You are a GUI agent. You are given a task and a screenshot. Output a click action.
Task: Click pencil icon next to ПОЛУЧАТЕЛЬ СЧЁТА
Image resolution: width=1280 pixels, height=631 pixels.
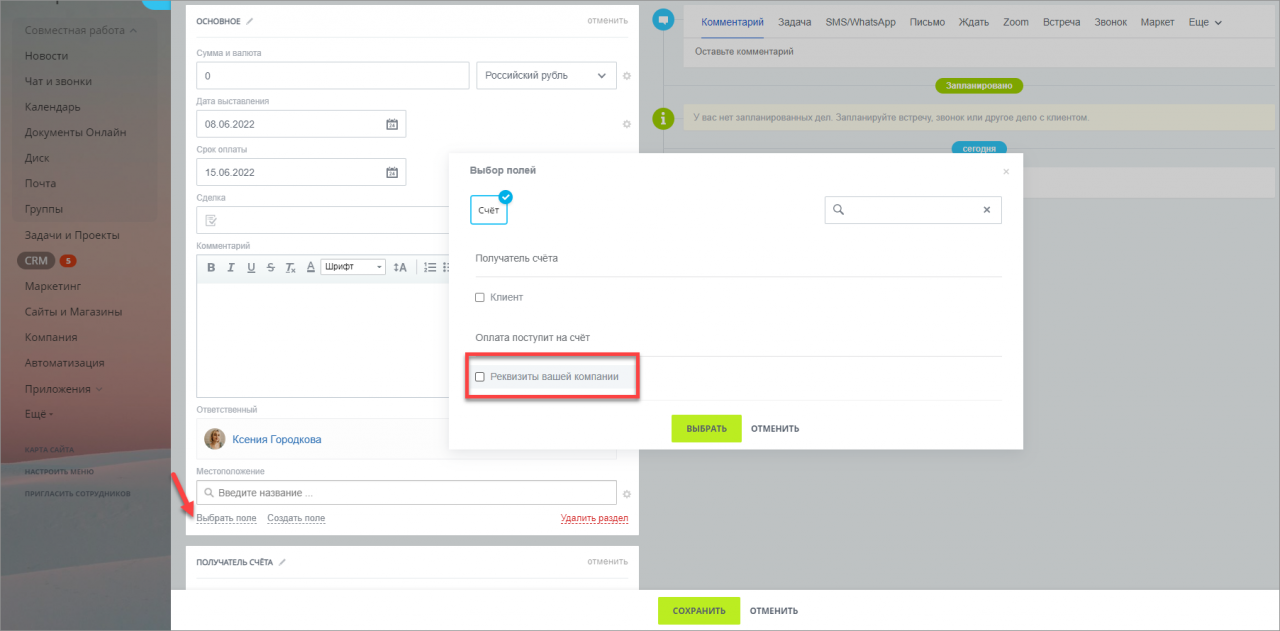282,562
